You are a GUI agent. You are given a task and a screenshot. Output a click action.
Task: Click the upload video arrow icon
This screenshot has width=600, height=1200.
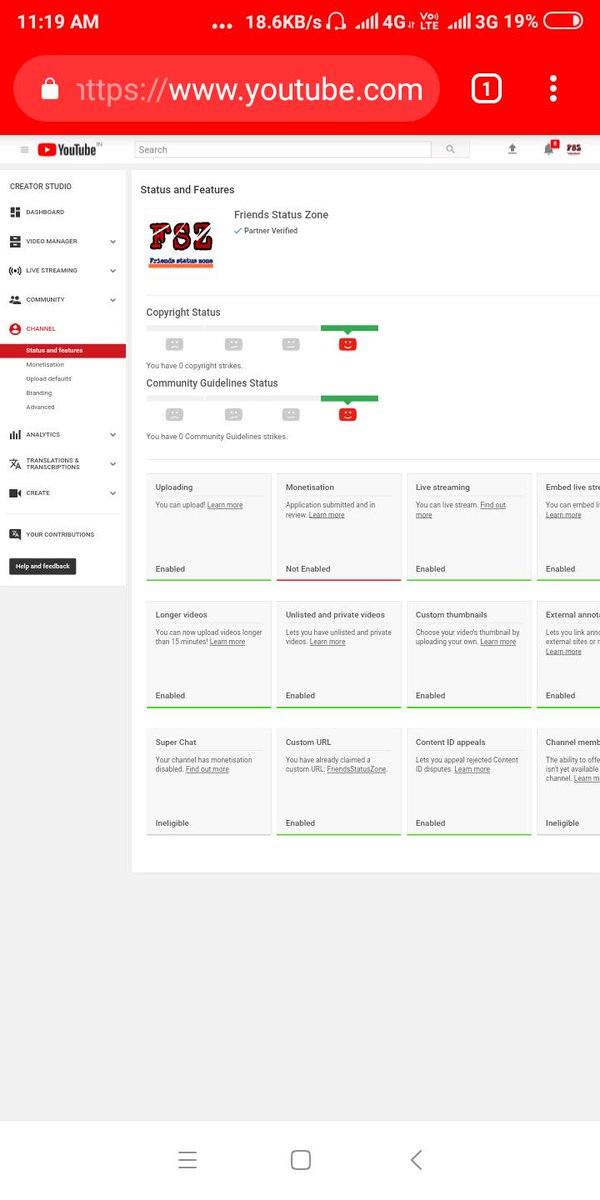point(512,149)
